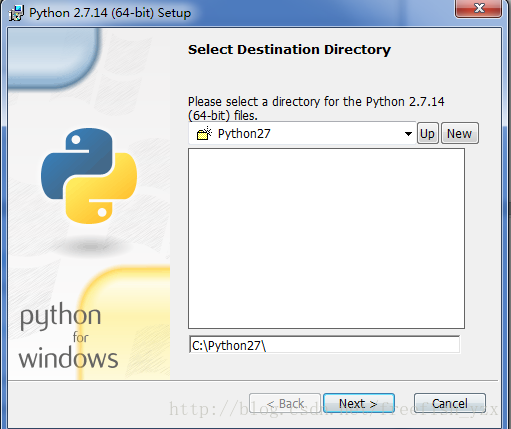Click the Next > button

[359, 403]
